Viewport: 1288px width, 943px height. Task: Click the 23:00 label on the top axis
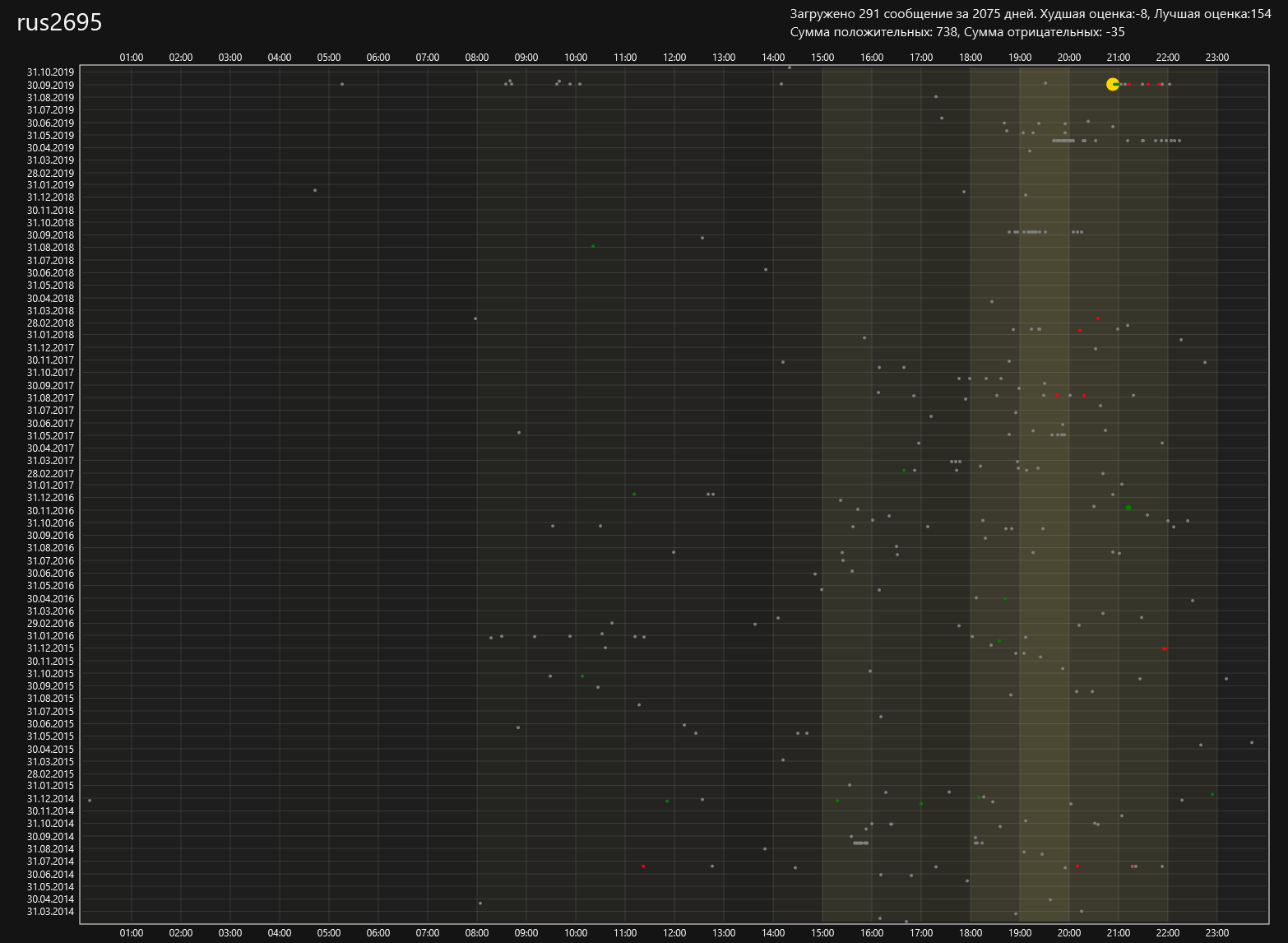coord(1217,58)
